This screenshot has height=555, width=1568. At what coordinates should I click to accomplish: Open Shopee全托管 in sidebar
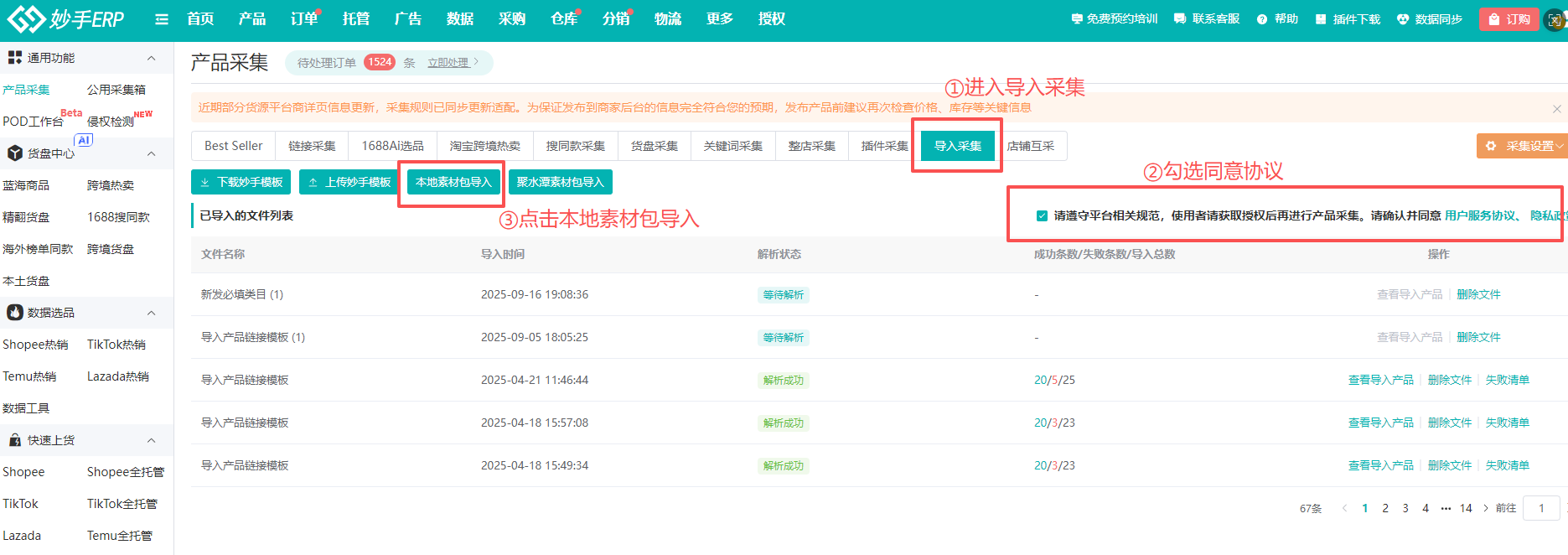(126, 472)
